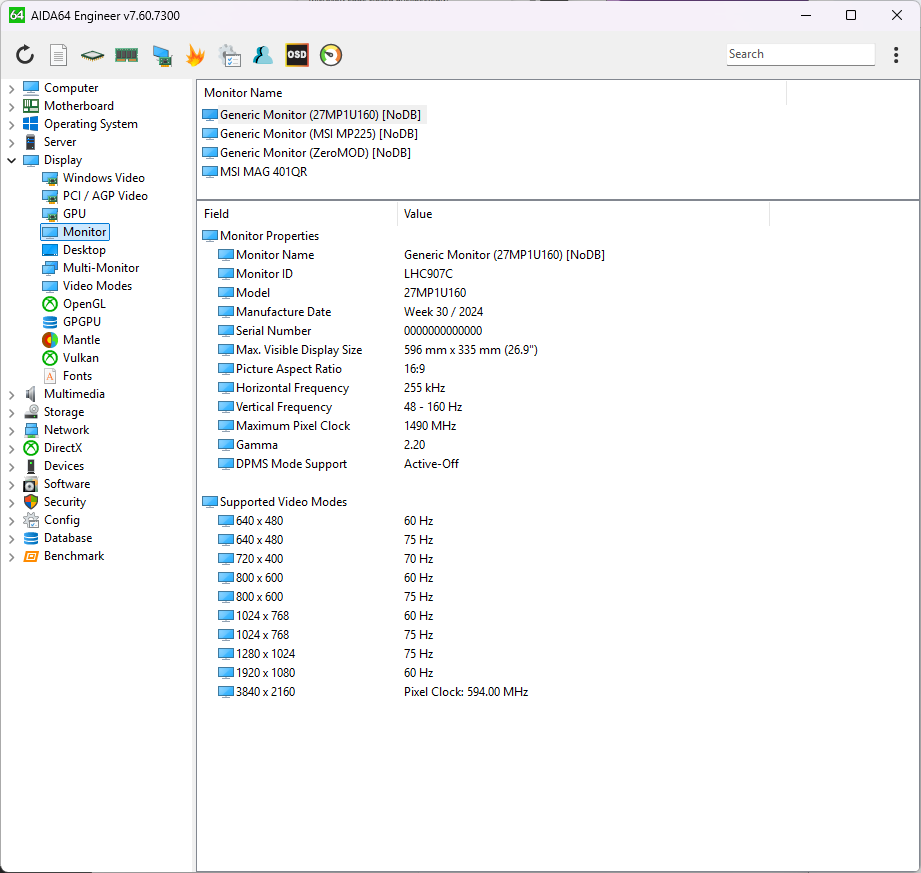Open the OSD panel icon
Image resolution: width=921 pixels, height=873 pixels.
[x=297, y=55]
